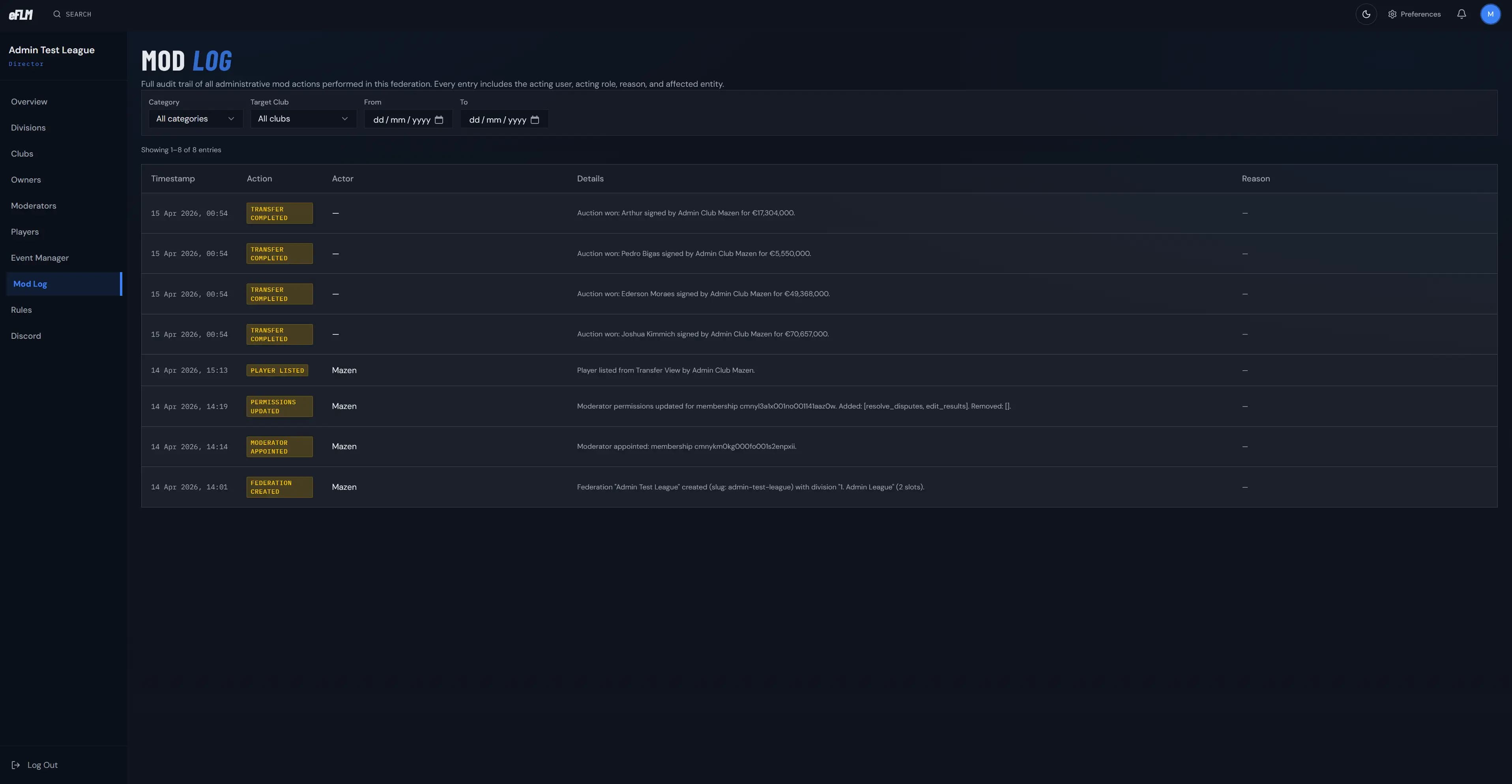
Task: Click Showing 1–8 of 8 entries text
Action: (181, 149)
